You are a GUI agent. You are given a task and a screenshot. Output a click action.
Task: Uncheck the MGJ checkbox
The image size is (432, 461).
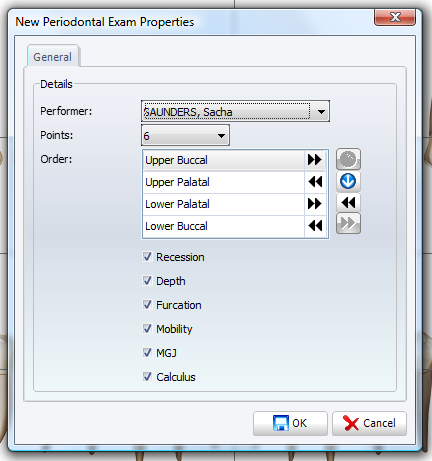point(147,353)
